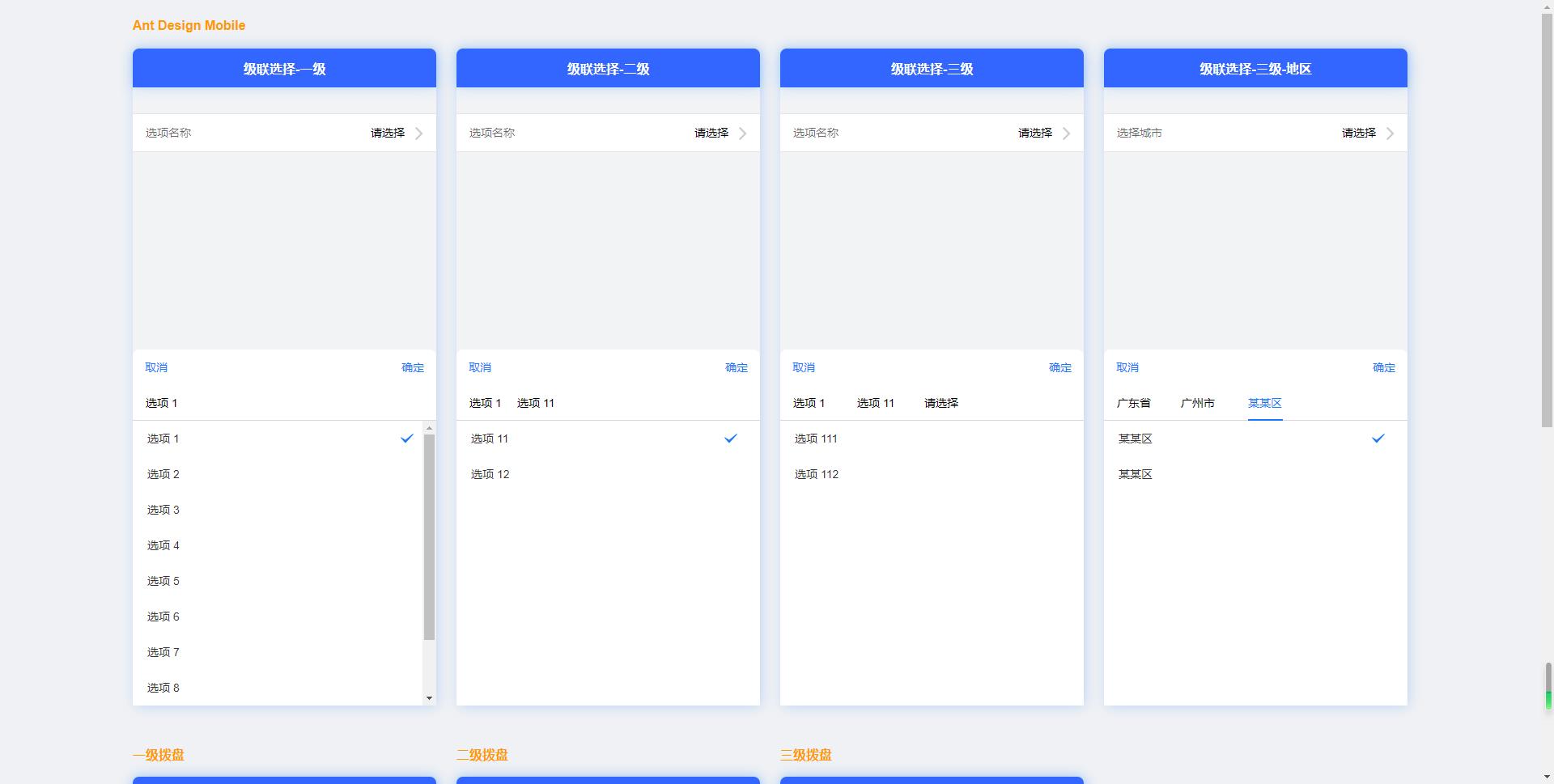Click the checkmark beside the selected 某某区 option
1554x784 pixels.
coord(1378,439)
